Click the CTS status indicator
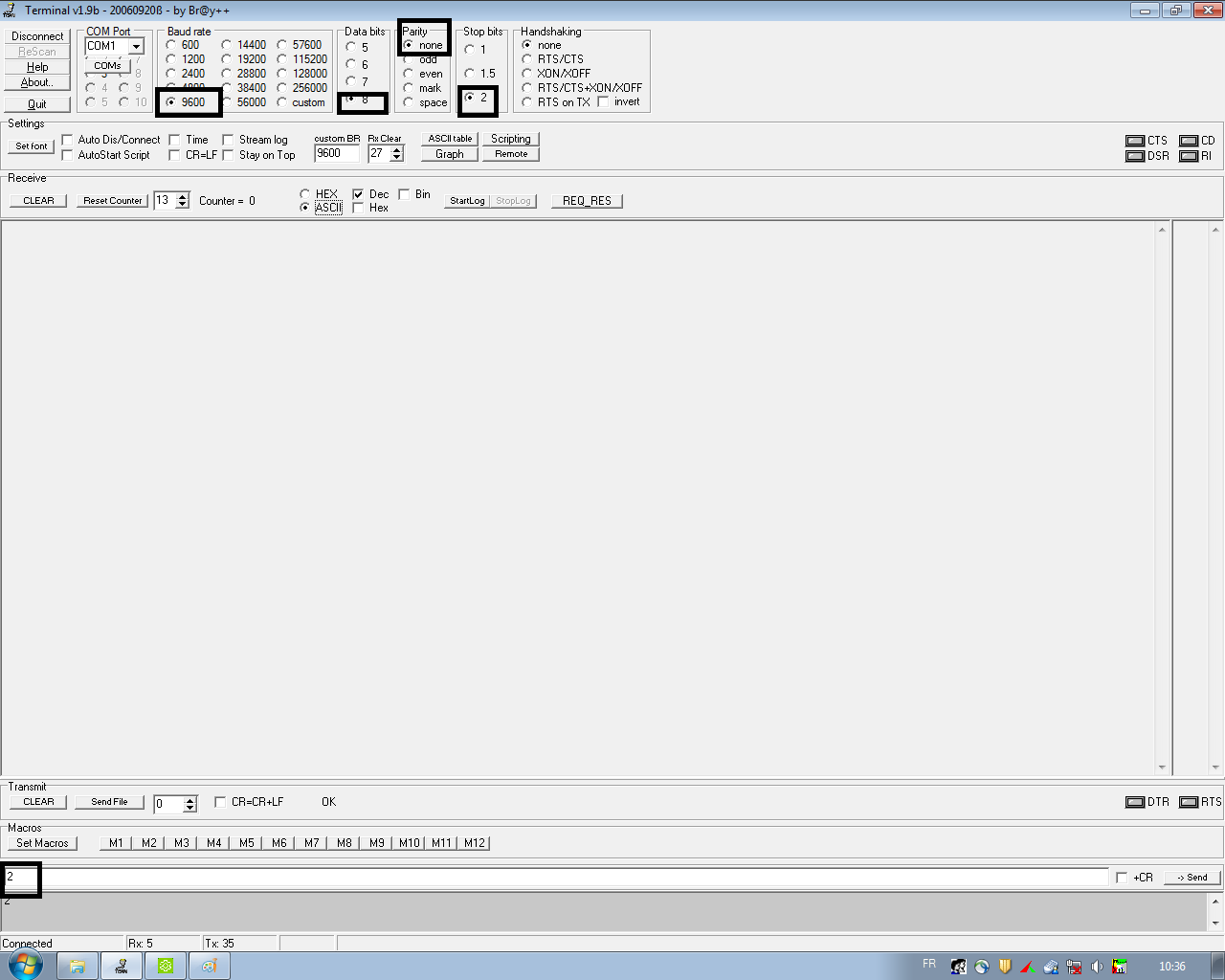 1135,141
